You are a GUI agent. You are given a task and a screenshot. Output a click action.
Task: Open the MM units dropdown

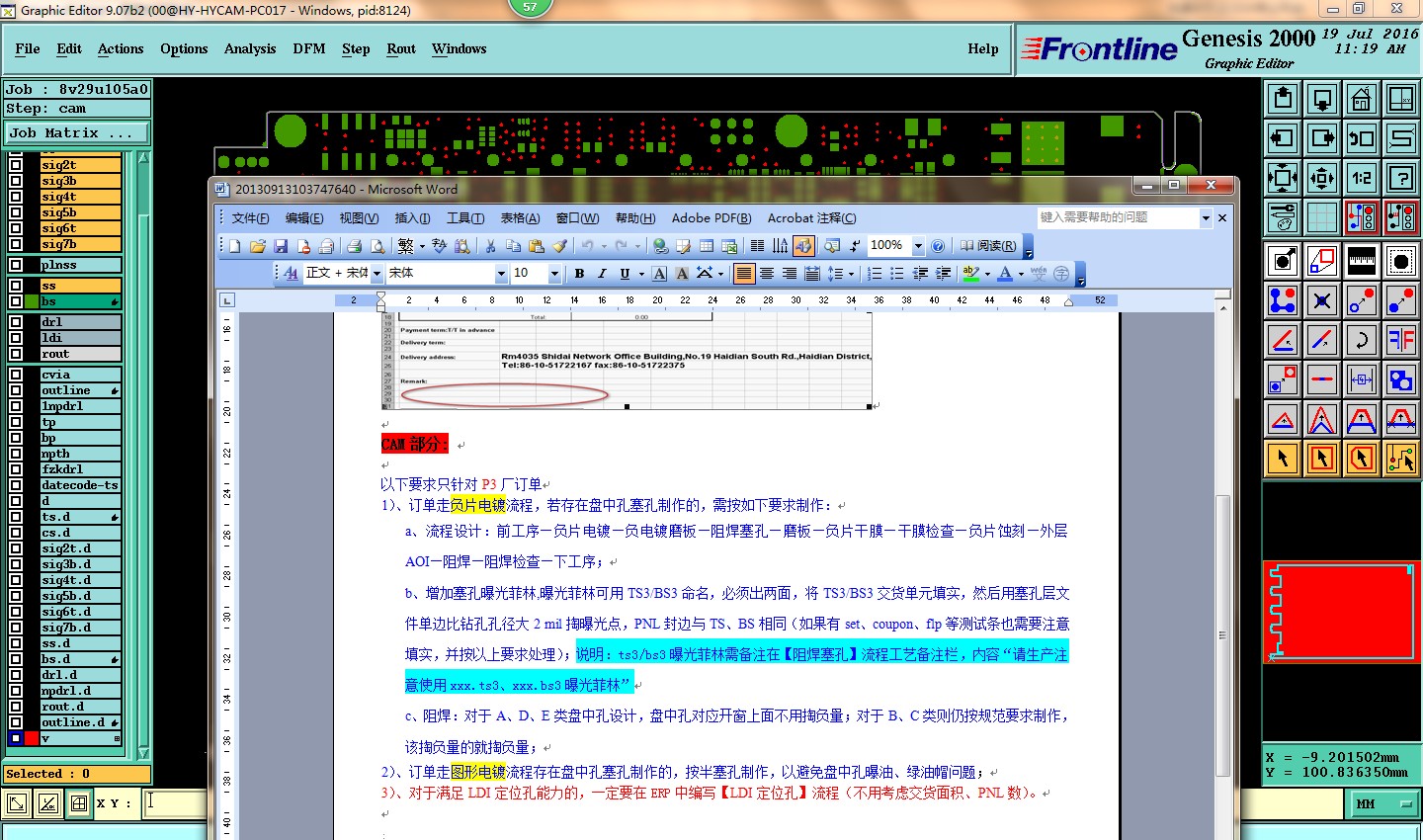tap(1382, 804)
